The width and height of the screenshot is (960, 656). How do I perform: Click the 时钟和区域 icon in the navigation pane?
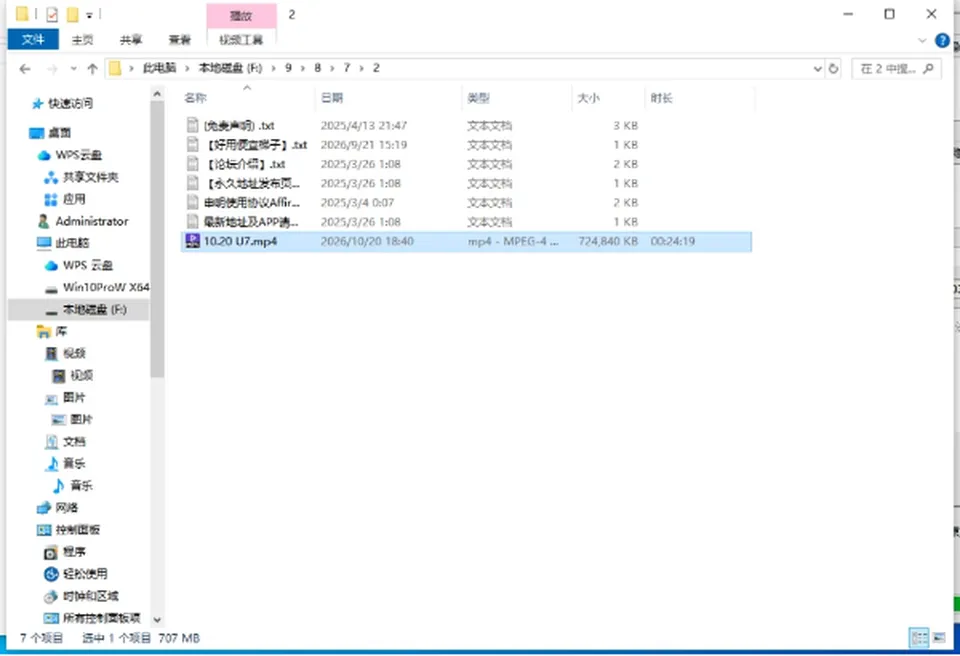tap(51, 596)
